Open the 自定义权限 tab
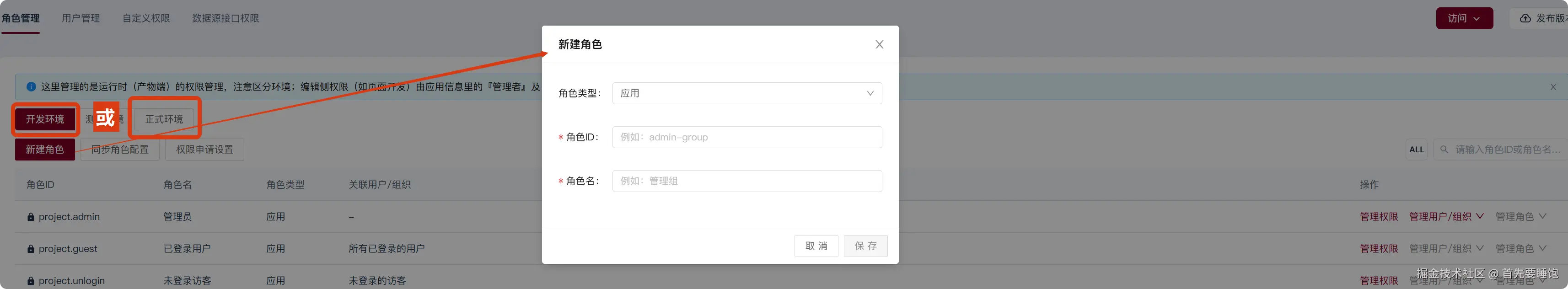Viewport: 1568px width, 289px height. tap(146, 18)
